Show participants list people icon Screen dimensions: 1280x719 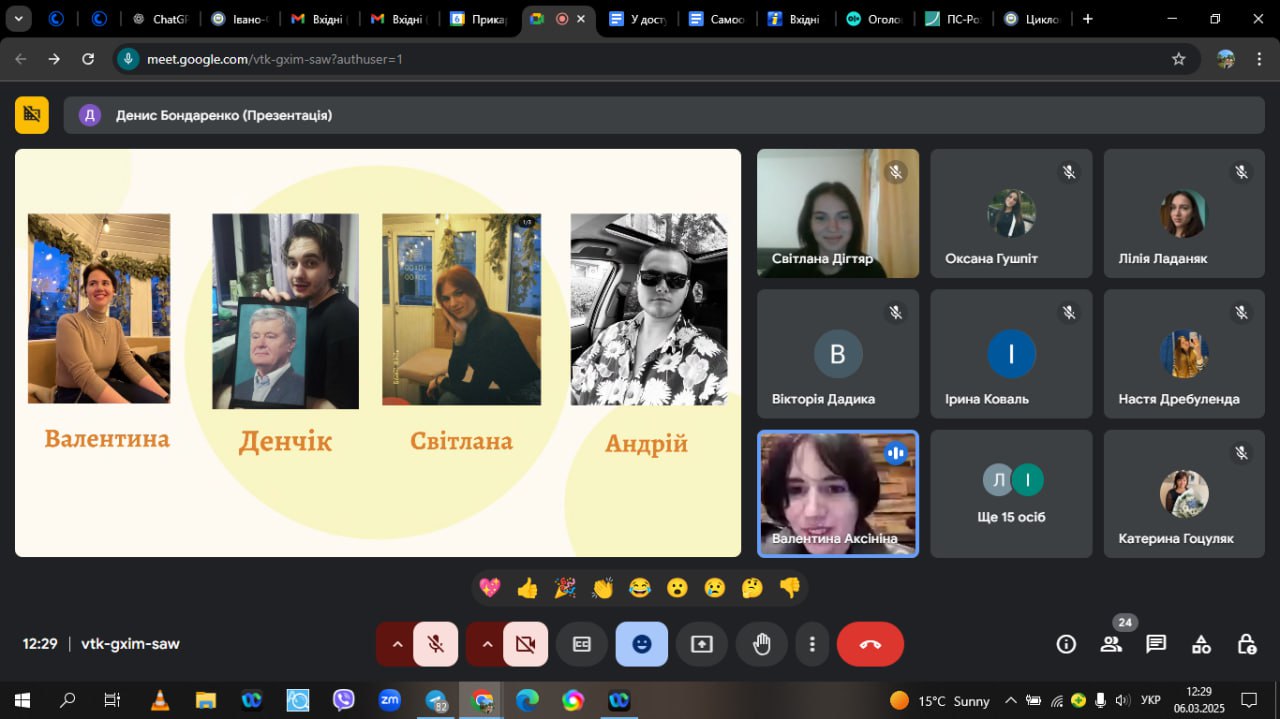pos(1111,644)
